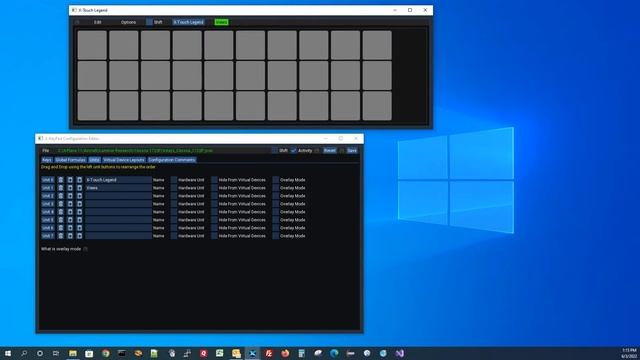Click the Unit 4 button
The image size is (640, 360).
(x=48, y=212)
